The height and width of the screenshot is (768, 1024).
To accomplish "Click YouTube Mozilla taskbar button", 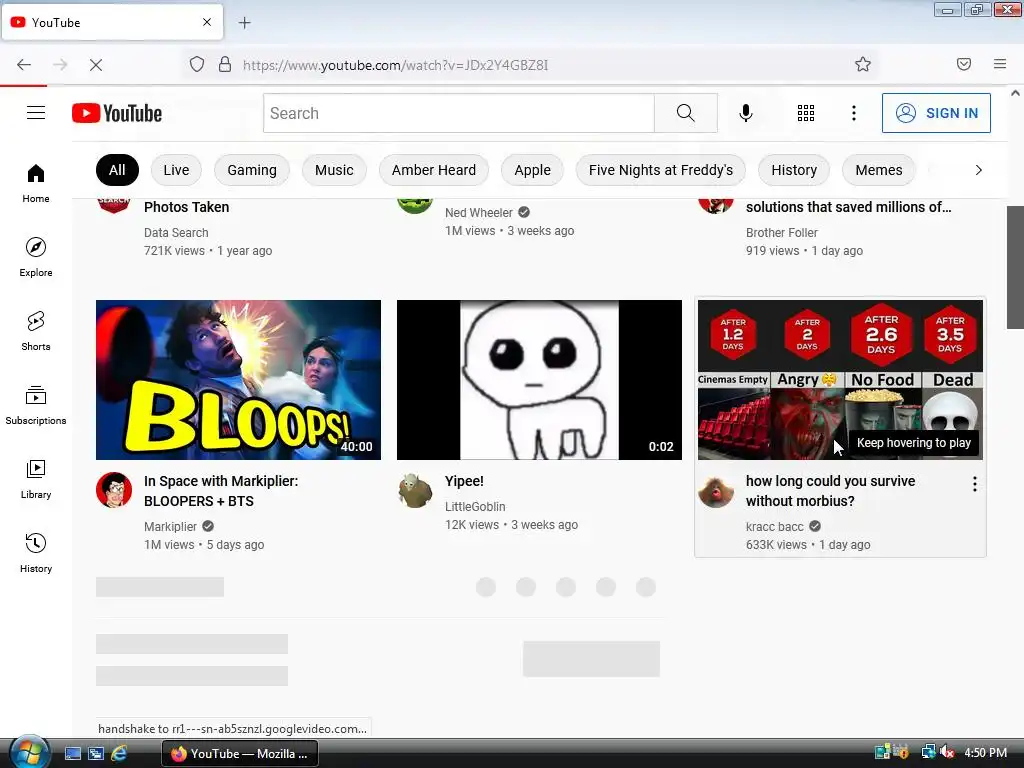I will [x=240, y=754].
